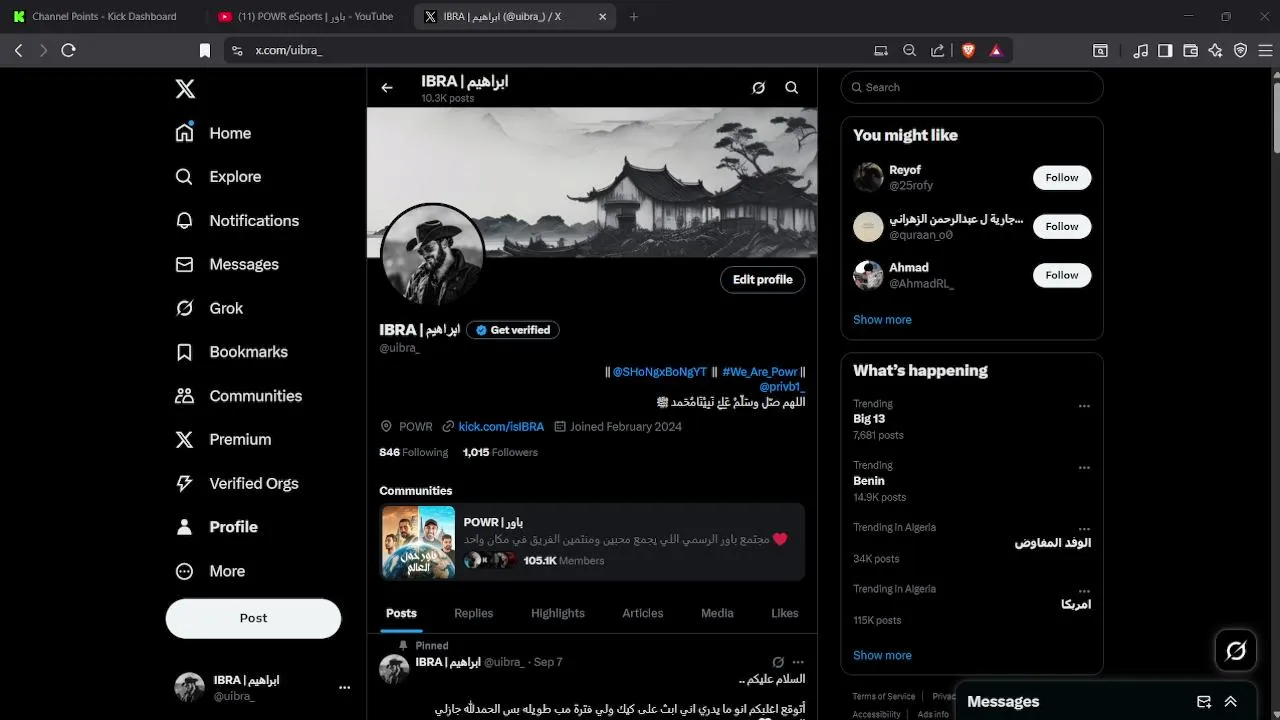Screen dimensions: 1280x720
Task: Reload the page
Action: [x=68, y=50]
